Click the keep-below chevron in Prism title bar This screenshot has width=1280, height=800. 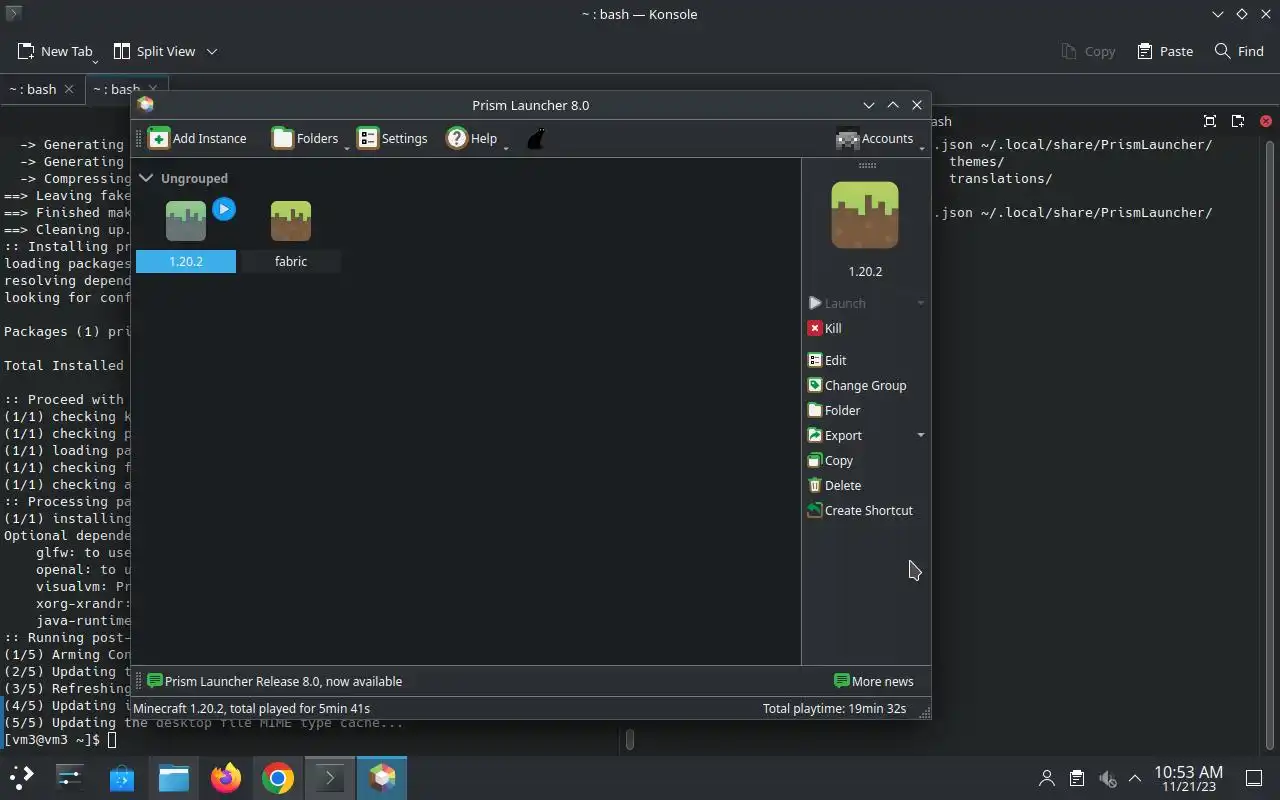point(868,105)
